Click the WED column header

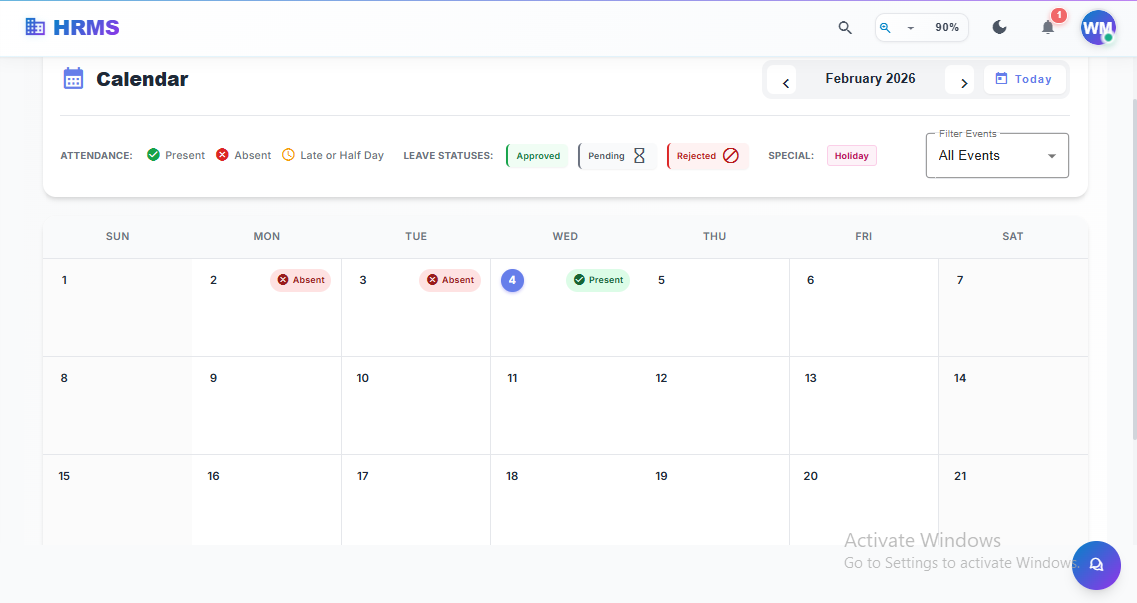click(565, 236)
